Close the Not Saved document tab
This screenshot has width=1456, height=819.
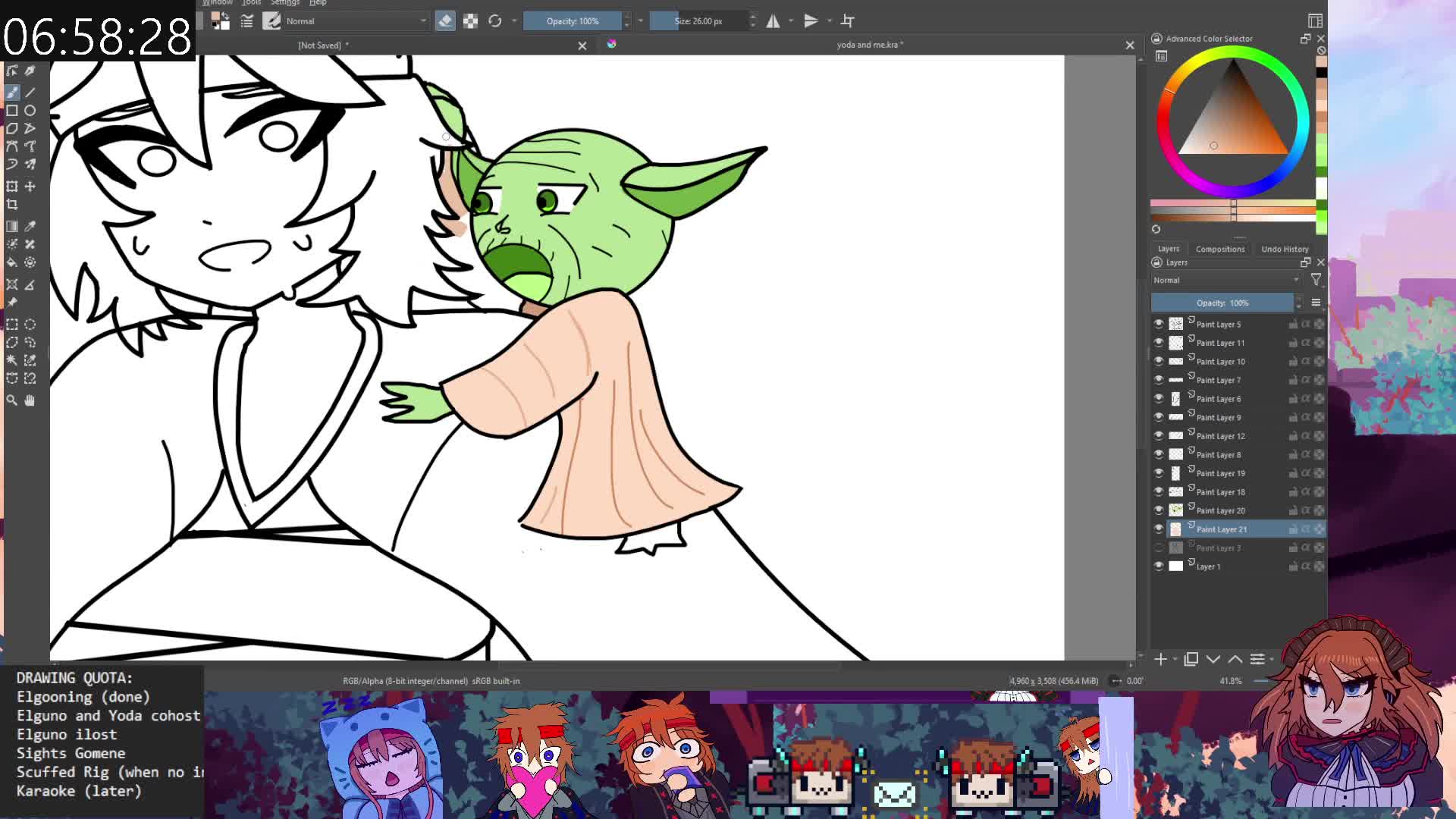click(582, 46)
